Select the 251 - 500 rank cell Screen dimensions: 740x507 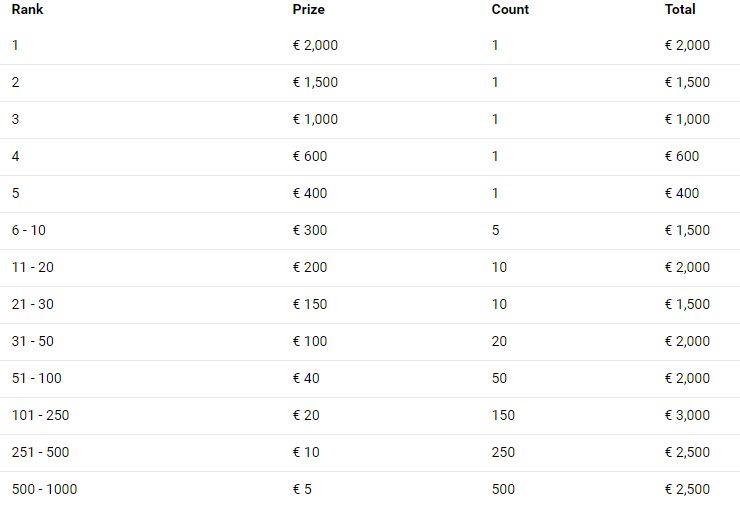point(41,452)
